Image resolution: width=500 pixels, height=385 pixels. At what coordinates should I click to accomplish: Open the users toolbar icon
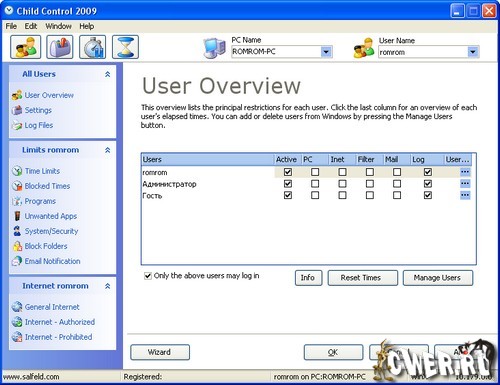point(26,47)
